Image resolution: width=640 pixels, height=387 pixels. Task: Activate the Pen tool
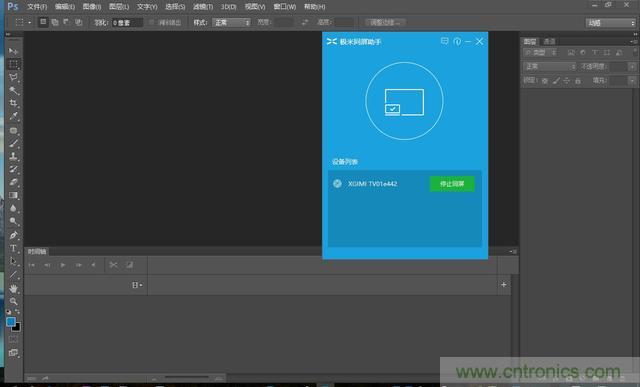click(13, 235)
